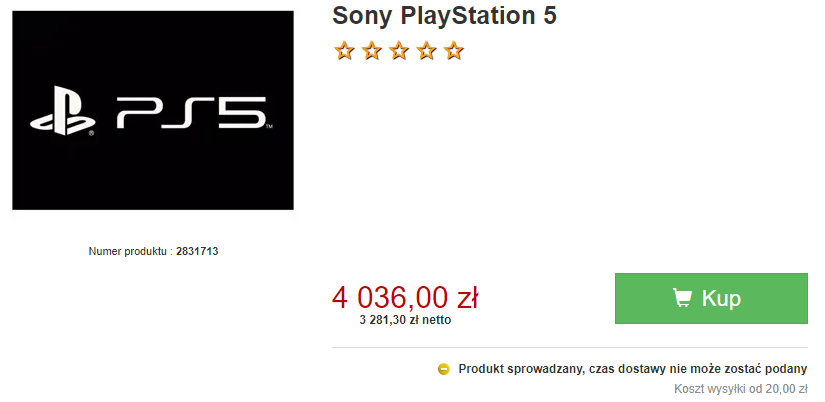The width and height of the screenshot is (825, 402).
Task: Click the registered mark under the PlayStation symbol
Action: (91, 134)
